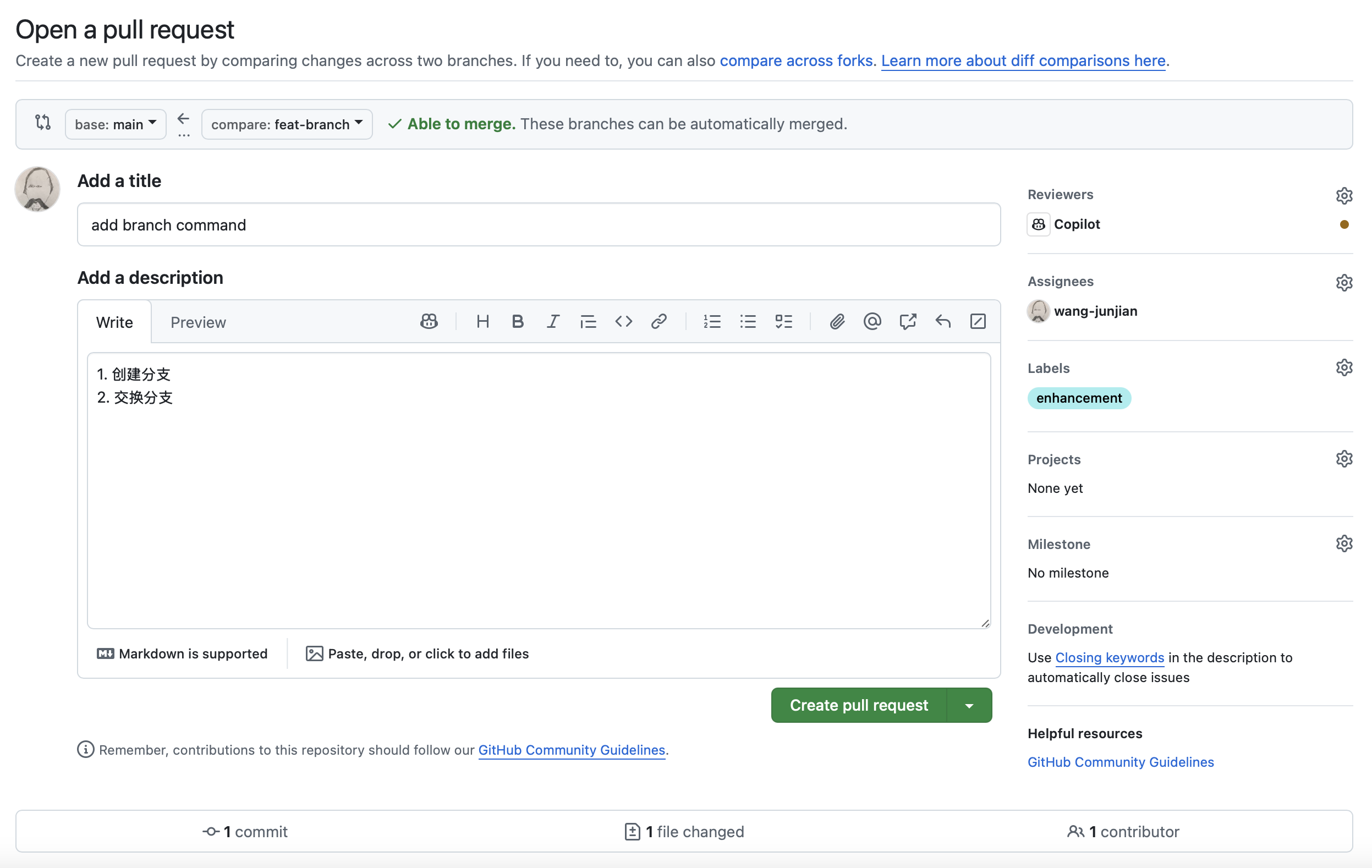This screenshot has width=1372, height=868.
Task: Click the Copilot icon in editor toolbar
Action: coord(429,322)
